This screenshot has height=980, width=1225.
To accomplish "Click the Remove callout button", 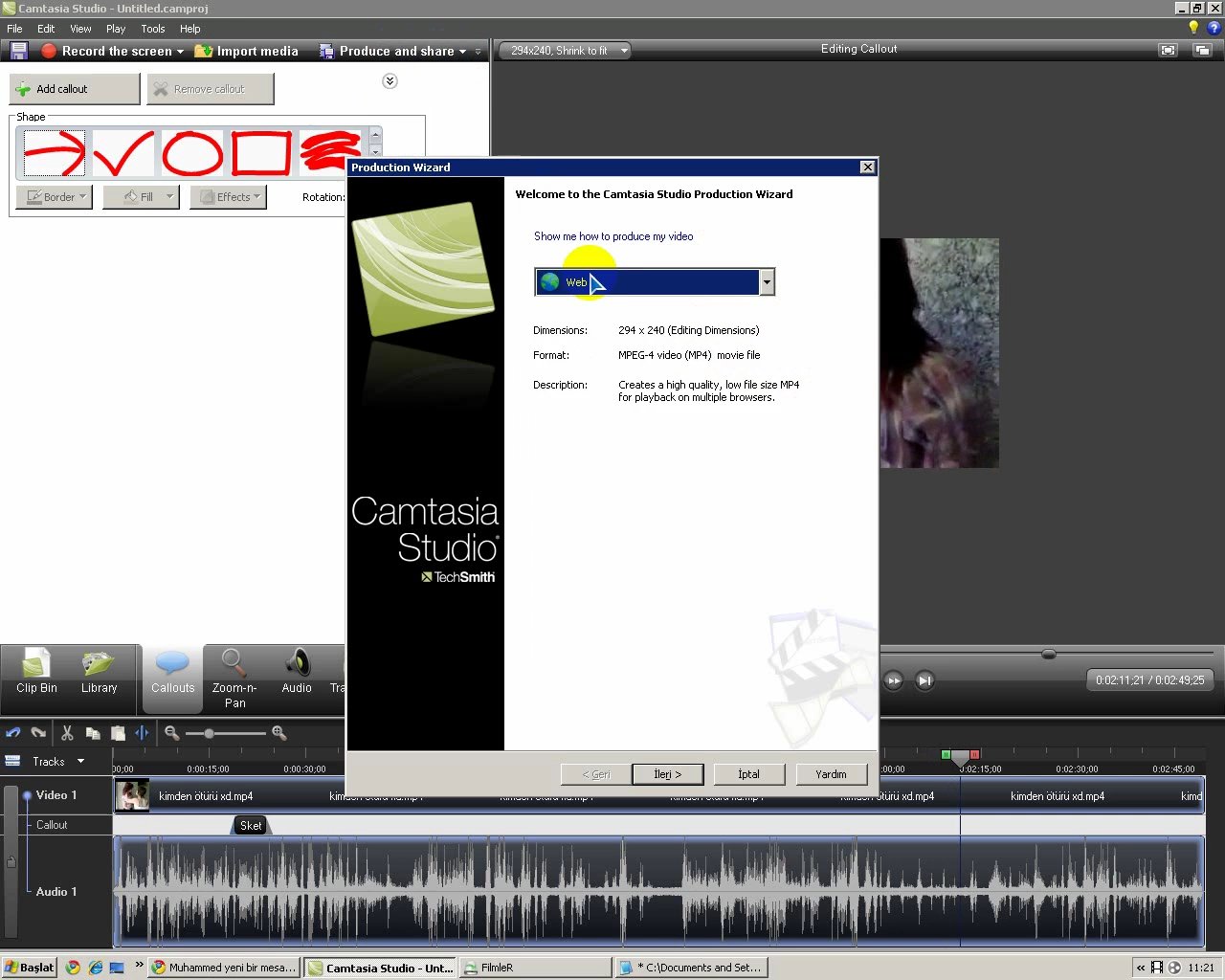I will tap(211, 89).
